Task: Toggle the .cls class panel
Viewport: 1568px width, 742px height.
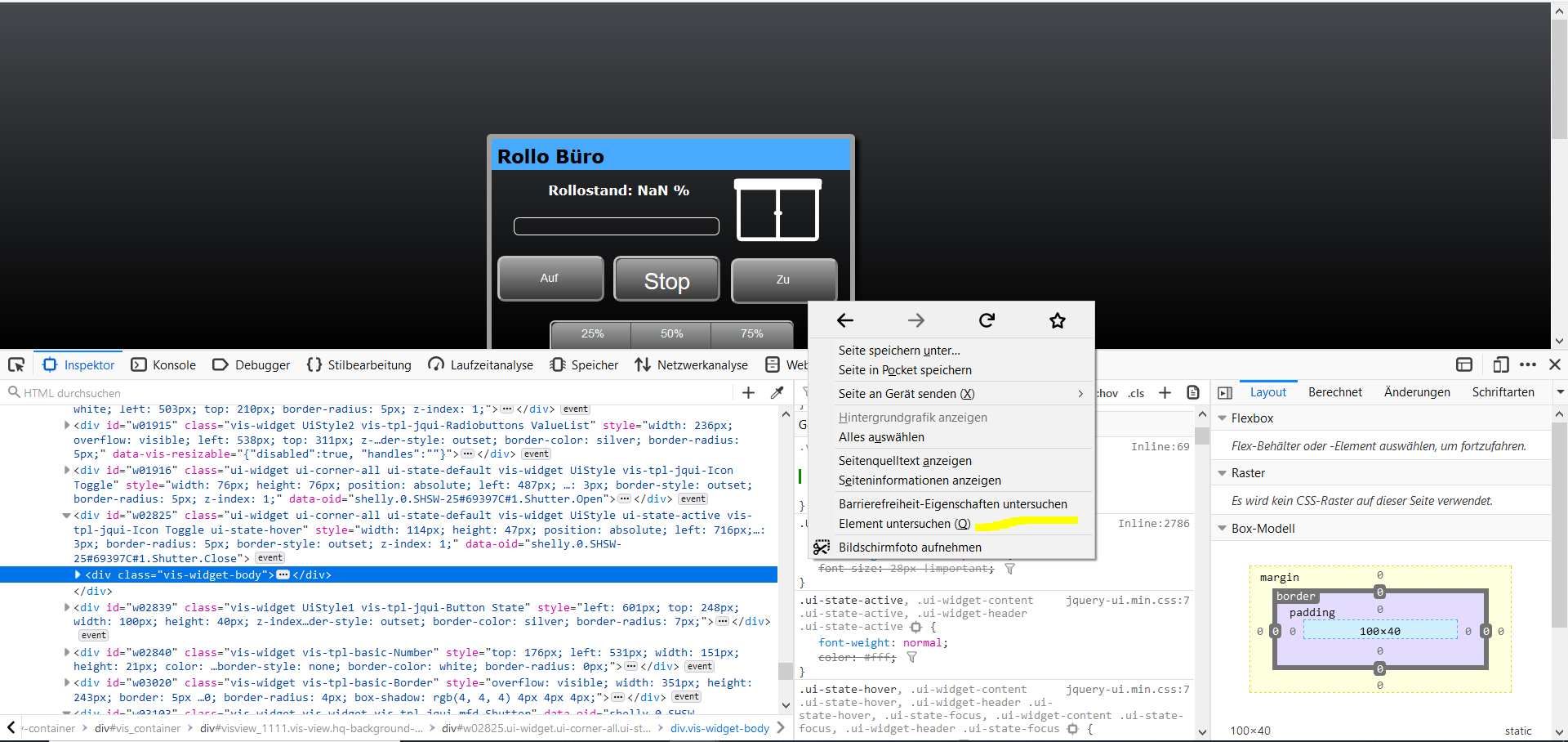Action: pyautogui.click(x=1136, y=393)
